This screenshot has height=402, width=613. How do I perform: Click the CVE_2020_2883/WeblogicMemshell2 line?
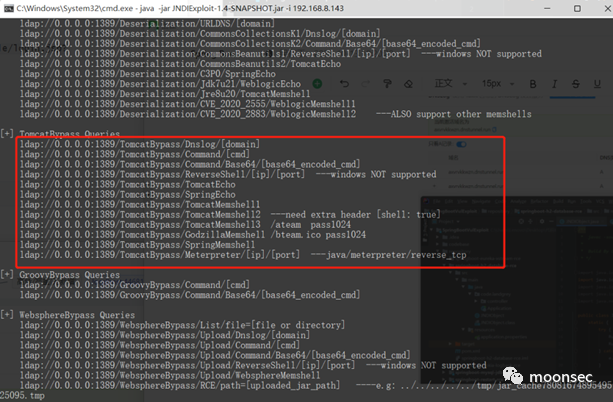[188, 114]
